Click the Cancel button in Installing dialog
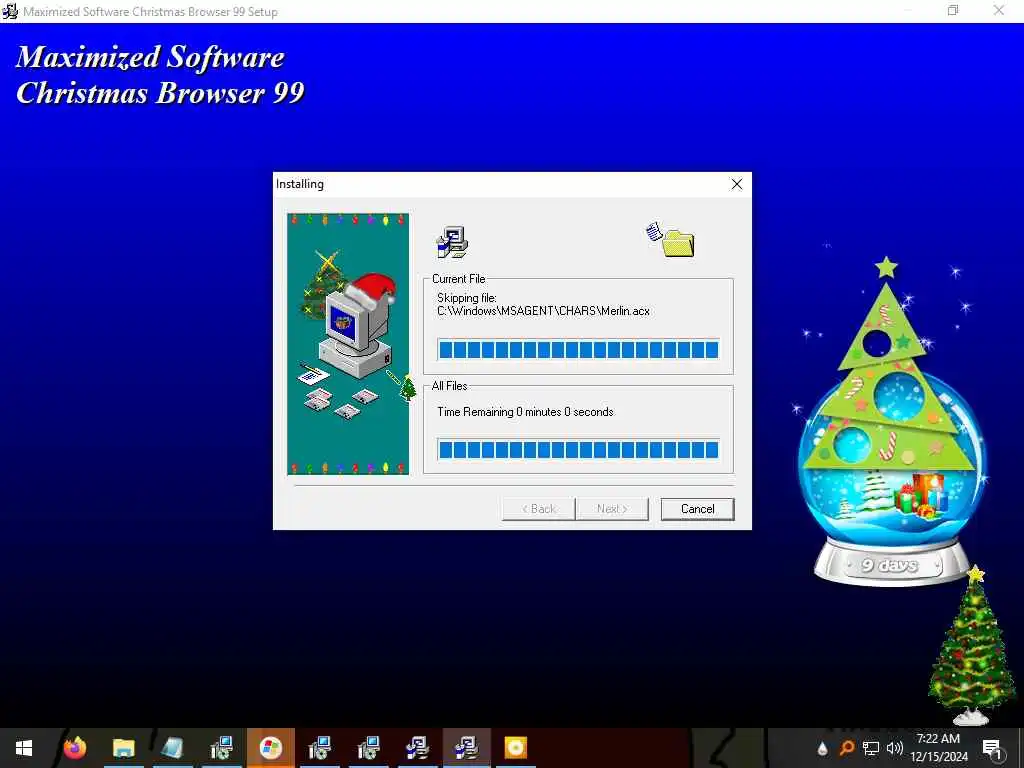 click(x=697, y=509)
